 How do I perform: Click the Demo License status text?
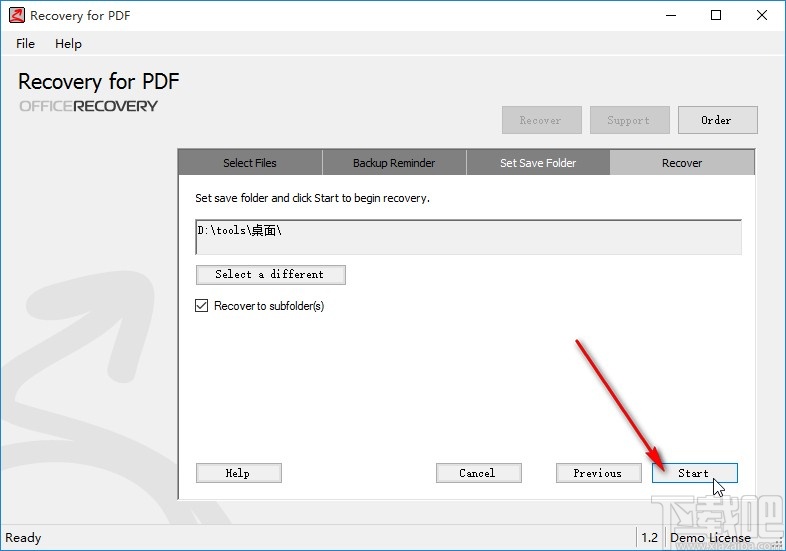tap(710, 537)
